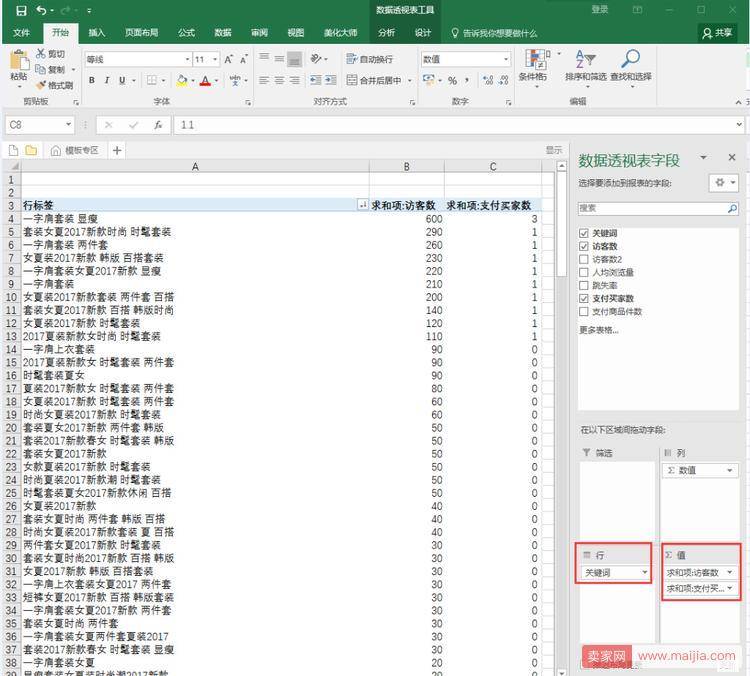
Task: Click the Cut scissors icon
Action: [41, 54]
